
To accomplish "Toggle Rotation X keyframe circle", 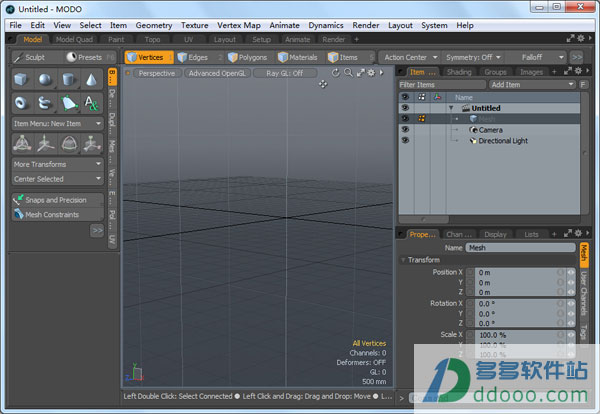I will (x=561, y=303).
